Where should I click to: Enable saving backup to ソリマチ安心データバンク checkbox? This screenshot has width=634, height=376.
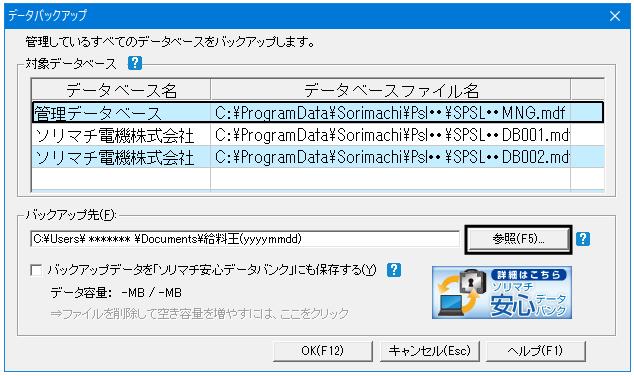pyautogui.click(x=36, y=270)
